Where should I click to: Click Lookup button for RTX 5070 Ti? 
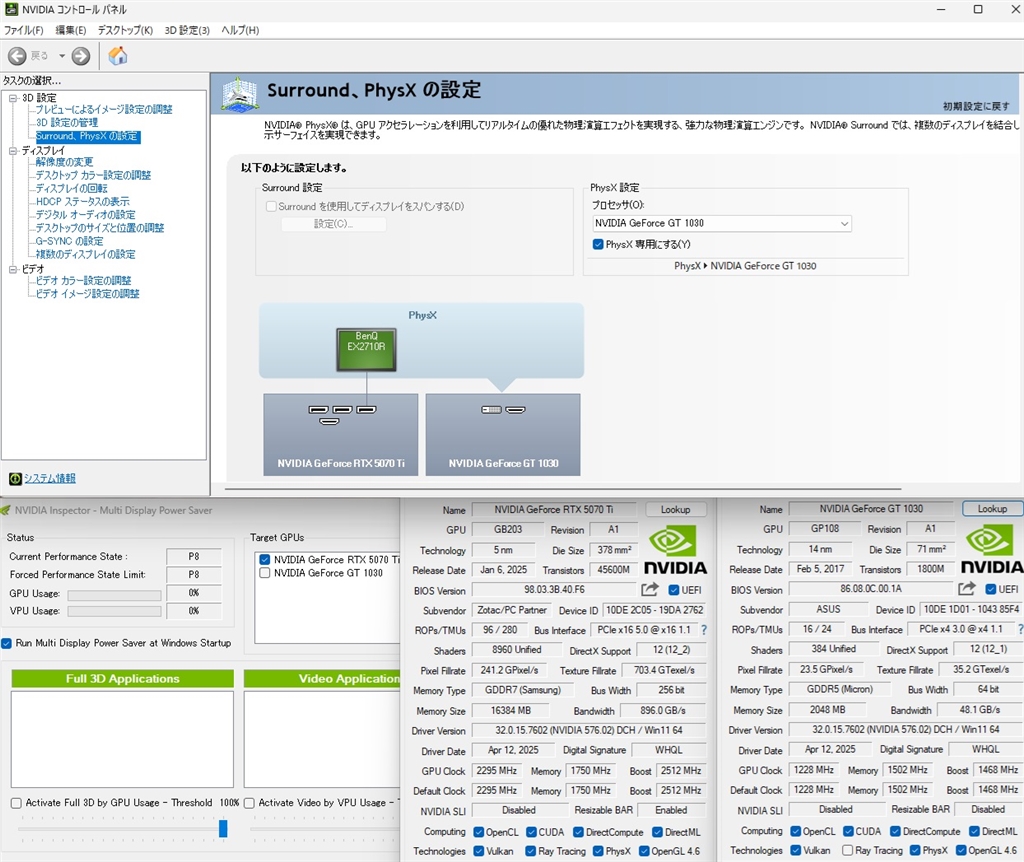[x=675, y=509]
